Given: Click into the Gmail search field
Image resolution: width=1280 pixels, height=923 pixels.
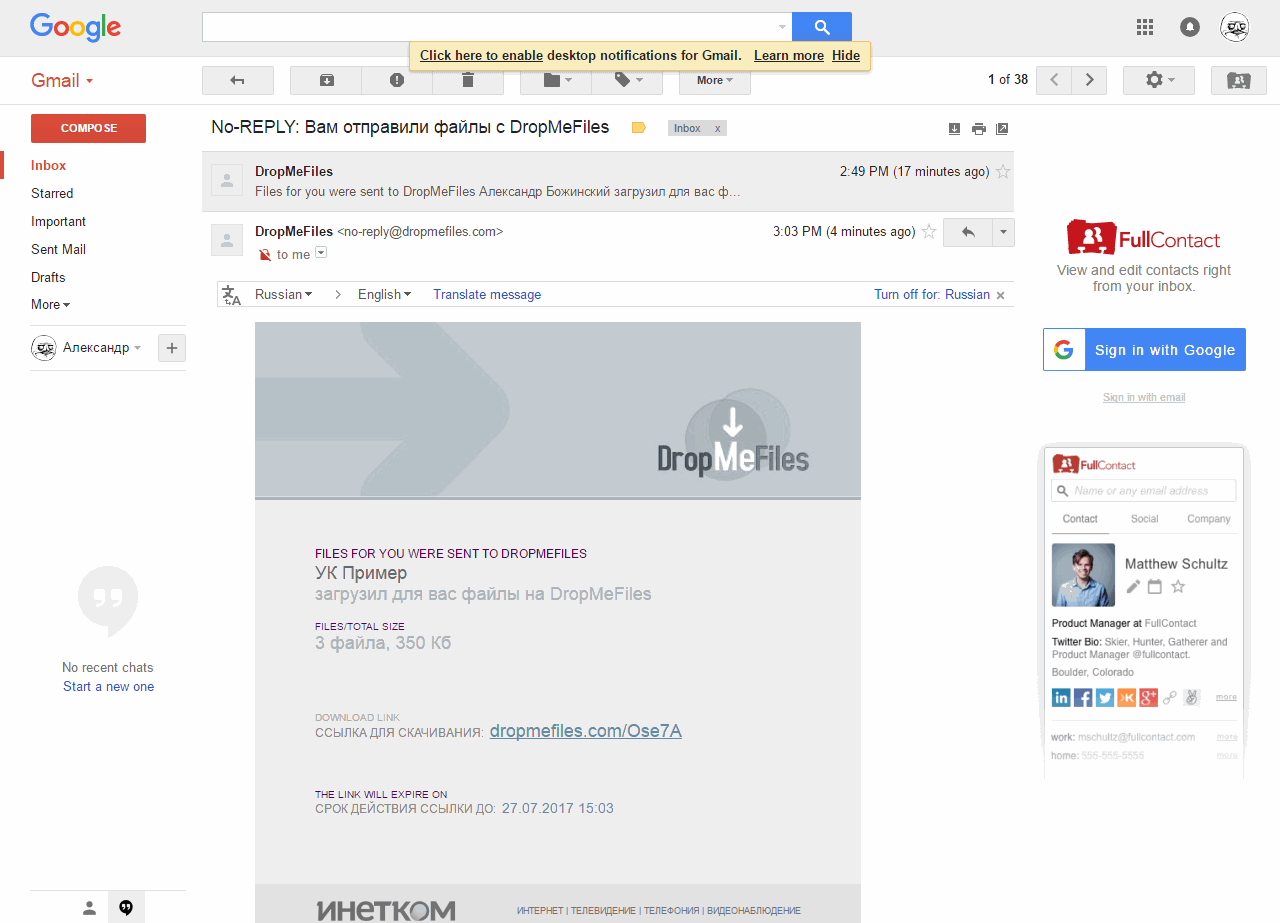Looking at the screenshot, I should (x=488, y=27).
